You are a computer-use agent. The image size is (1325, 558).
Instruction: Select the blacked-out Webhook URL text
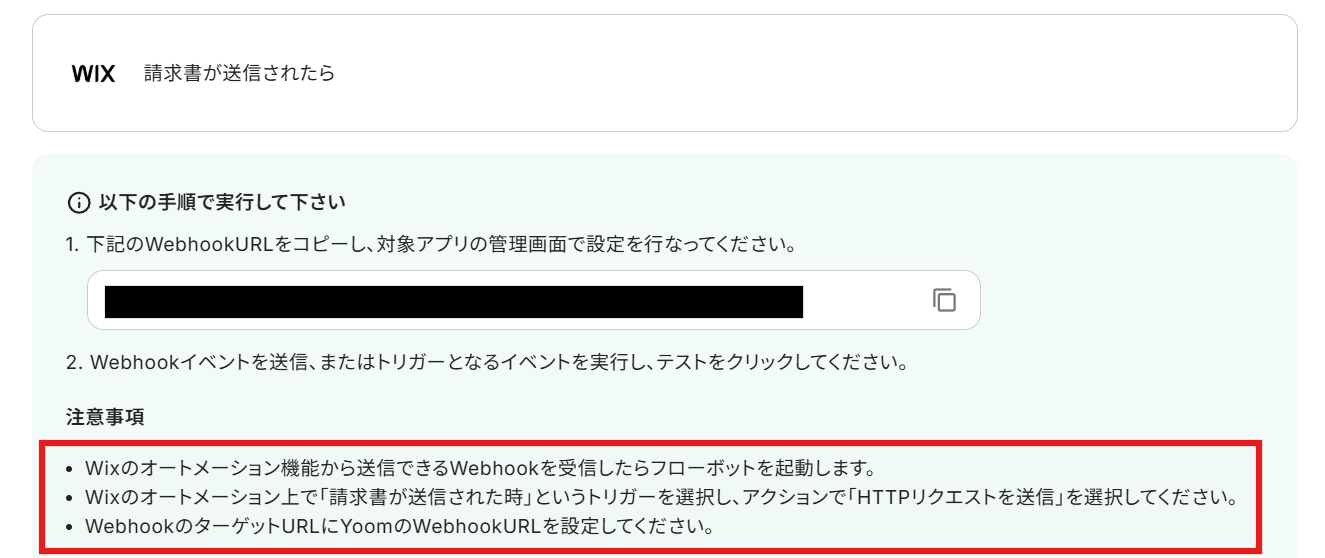tap(454, 302)
